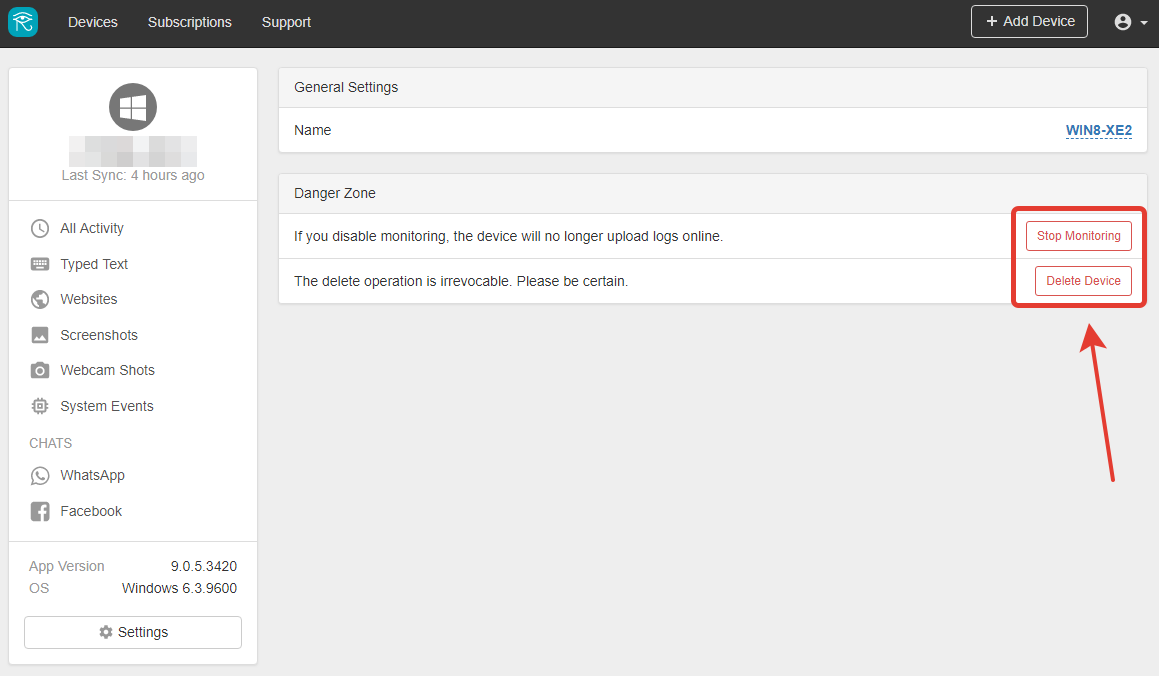The image size is (1159, 676).
Task: Edit the WIN8-XE2 device name link
Action: point(1098,131)
